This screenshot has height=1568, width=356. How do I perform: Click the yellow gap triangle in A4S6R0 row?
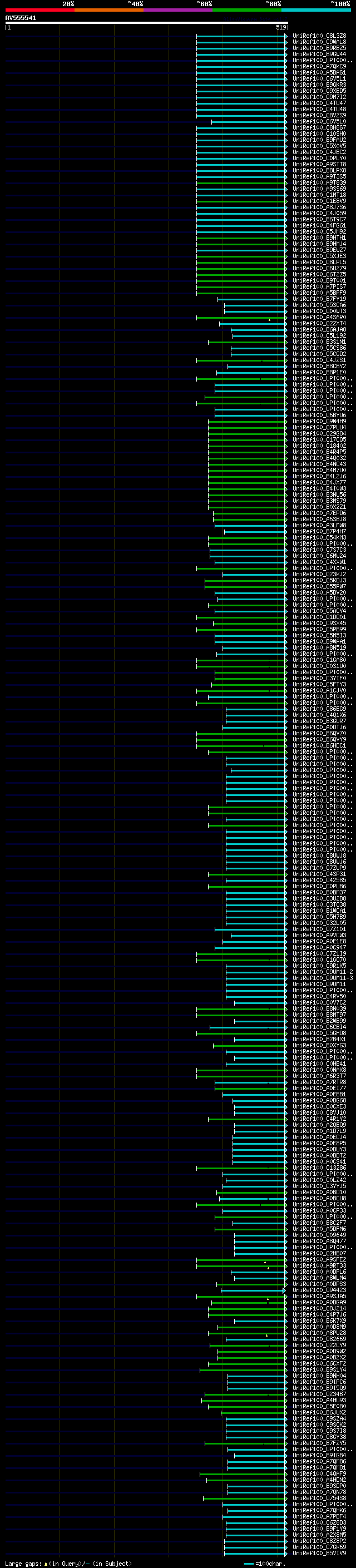[270, 320]
